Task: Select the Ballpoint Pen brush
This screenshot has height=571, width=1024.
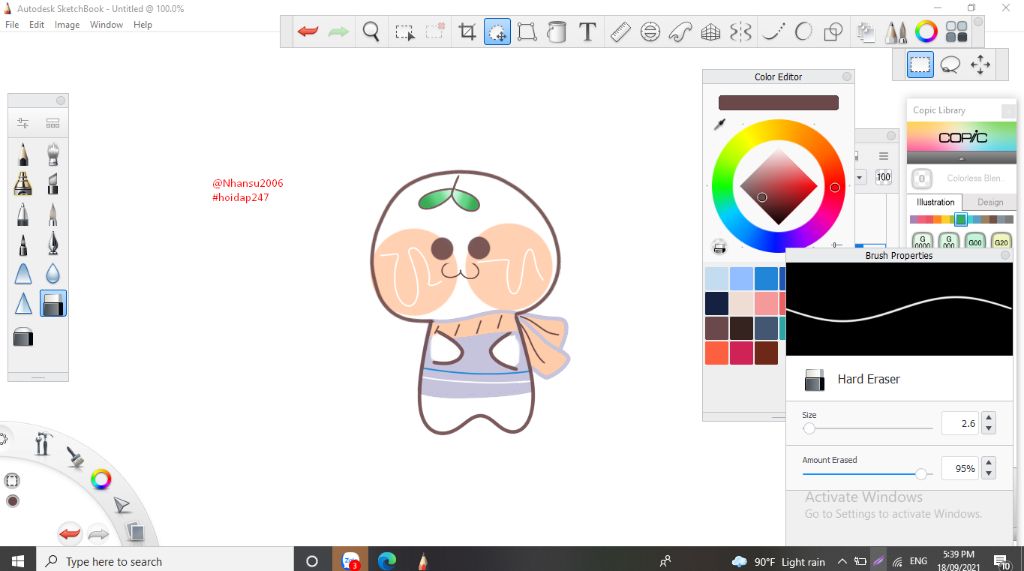Action: tap(23, 214)
